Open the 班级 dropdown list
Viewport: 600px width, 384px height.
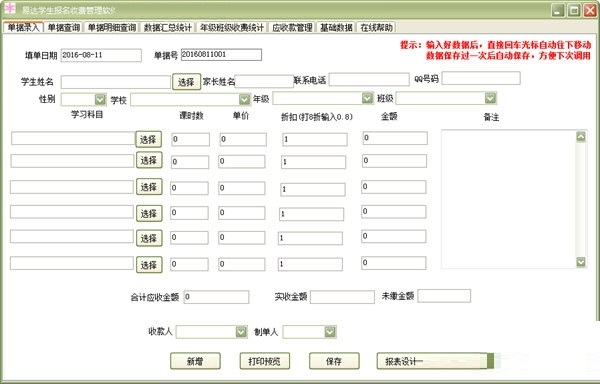pyautogui.click(x=490, y=98)
